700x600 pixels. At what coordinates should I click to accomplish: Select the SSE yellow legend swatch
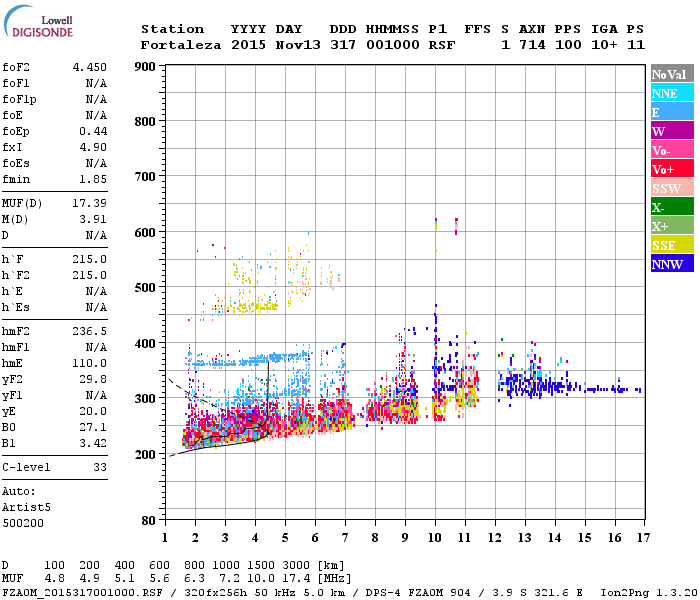click(x=672, y=245)
